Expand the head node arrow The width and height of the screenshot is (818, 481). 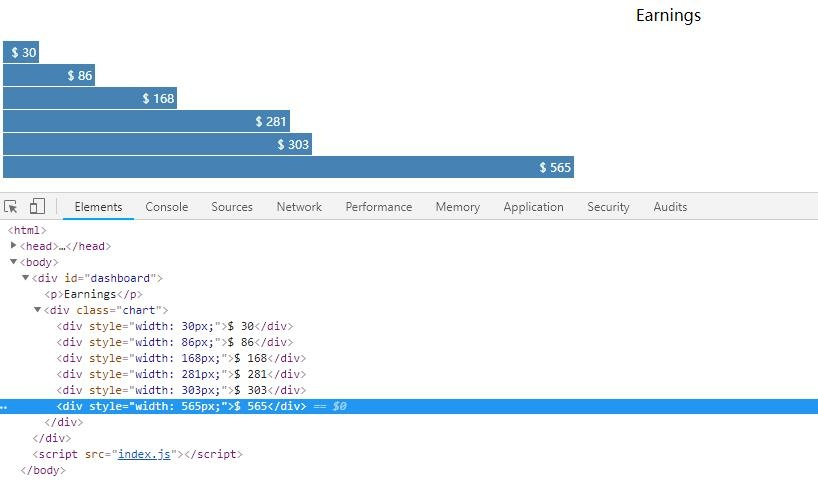point(14,245)
